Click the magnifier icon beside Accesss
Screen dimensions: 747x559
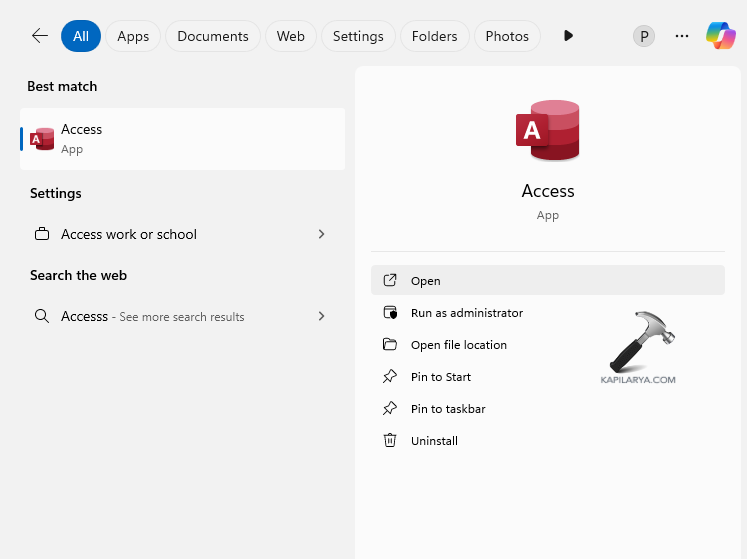click(42, 316)
